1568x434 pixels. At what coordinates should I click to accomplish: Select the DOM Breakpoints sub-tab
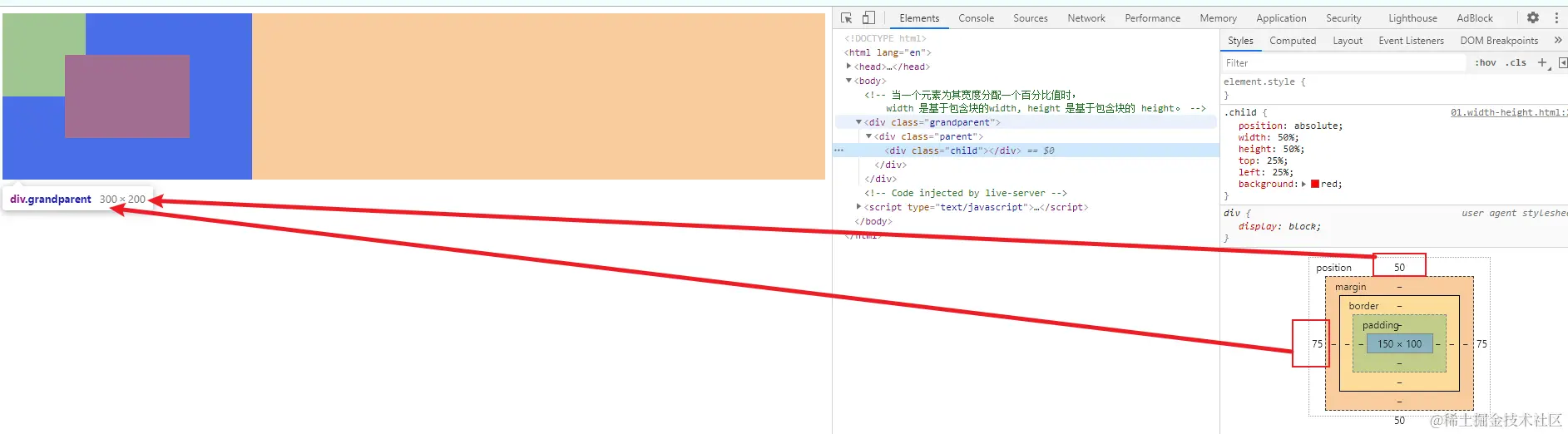point(1499,41)
